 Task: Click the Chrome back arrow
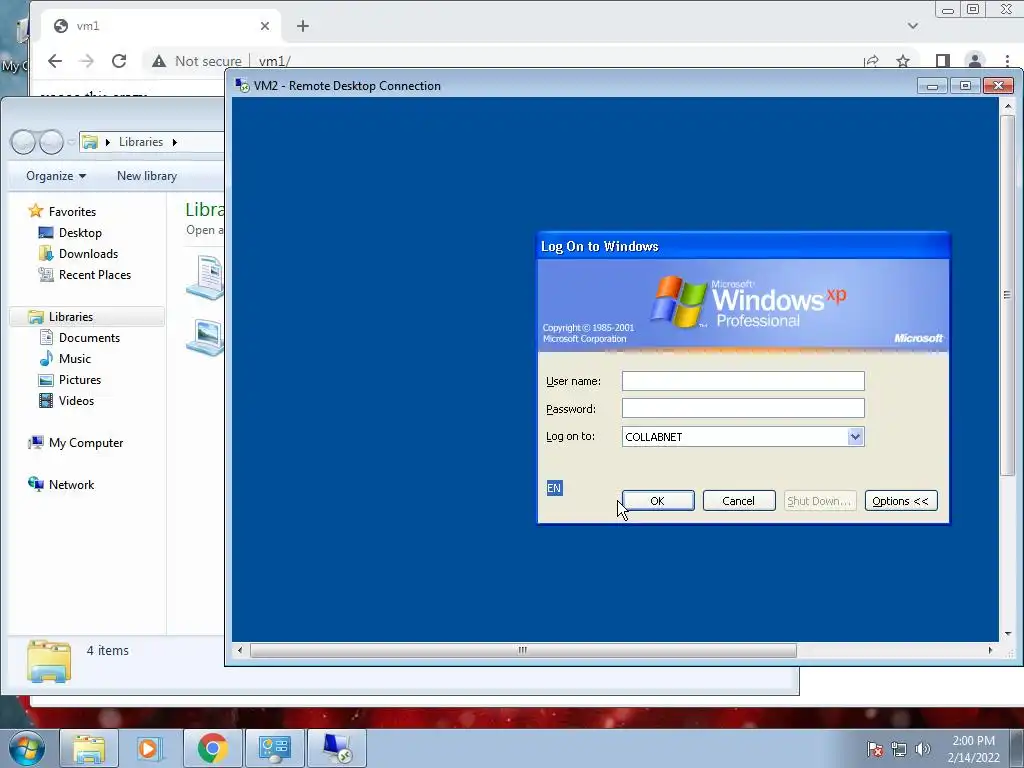[x=55, y=61]
